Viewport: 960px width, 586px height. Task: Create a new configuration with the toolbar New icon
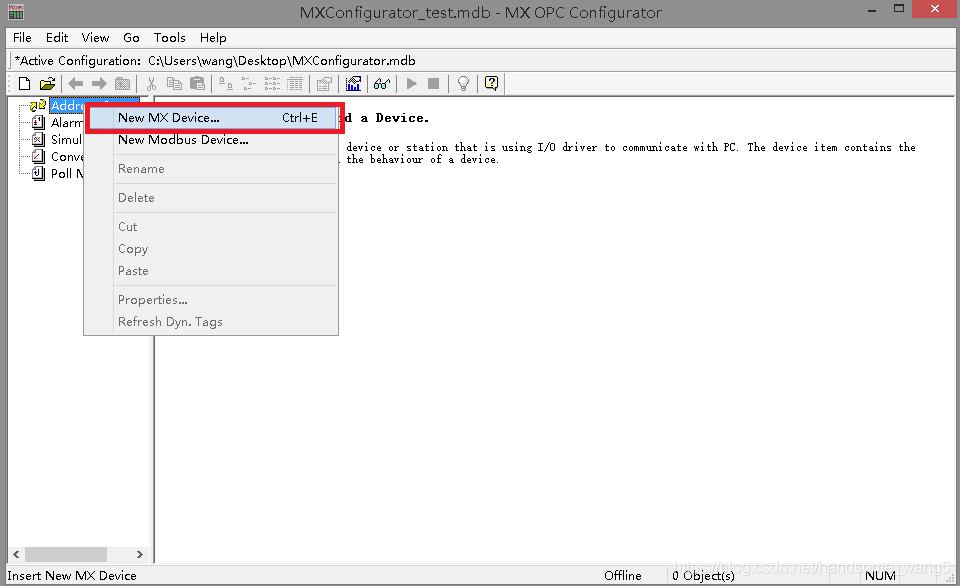pos(24,83)
